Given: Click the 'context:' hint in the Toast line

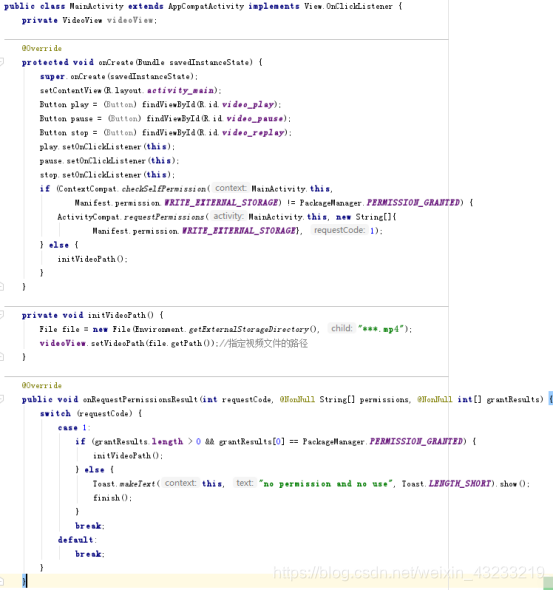Looking at the screenshot, I should point(181,483).
